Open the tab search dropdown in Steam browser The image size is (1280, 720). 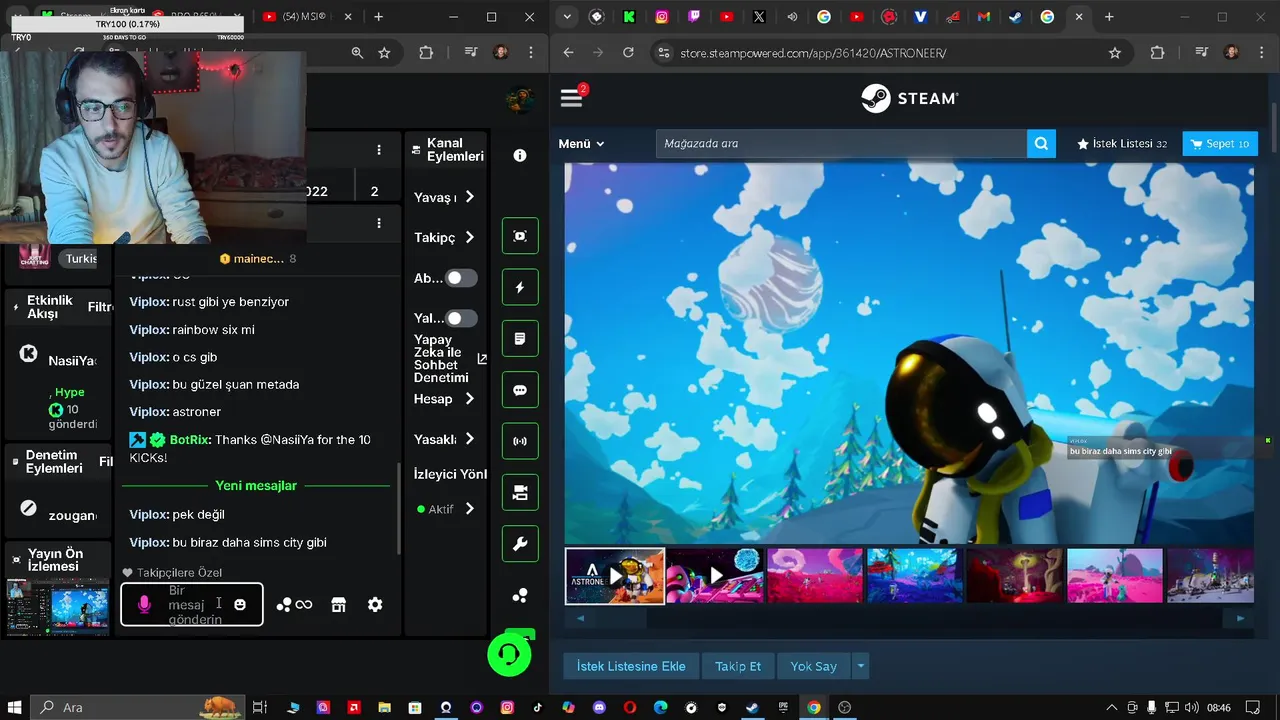pyautogui.click(x=567, y=17)
